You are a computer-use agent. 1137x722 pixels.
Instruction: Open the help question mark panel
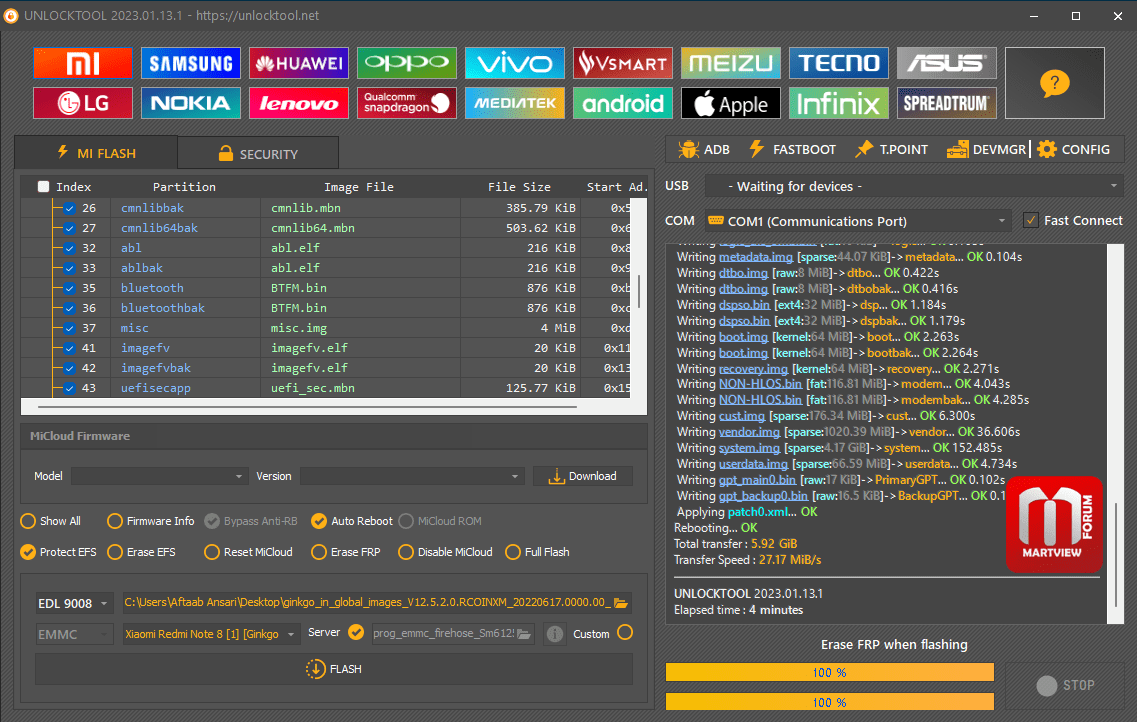pyautogui.click(x=1055, y=83)
